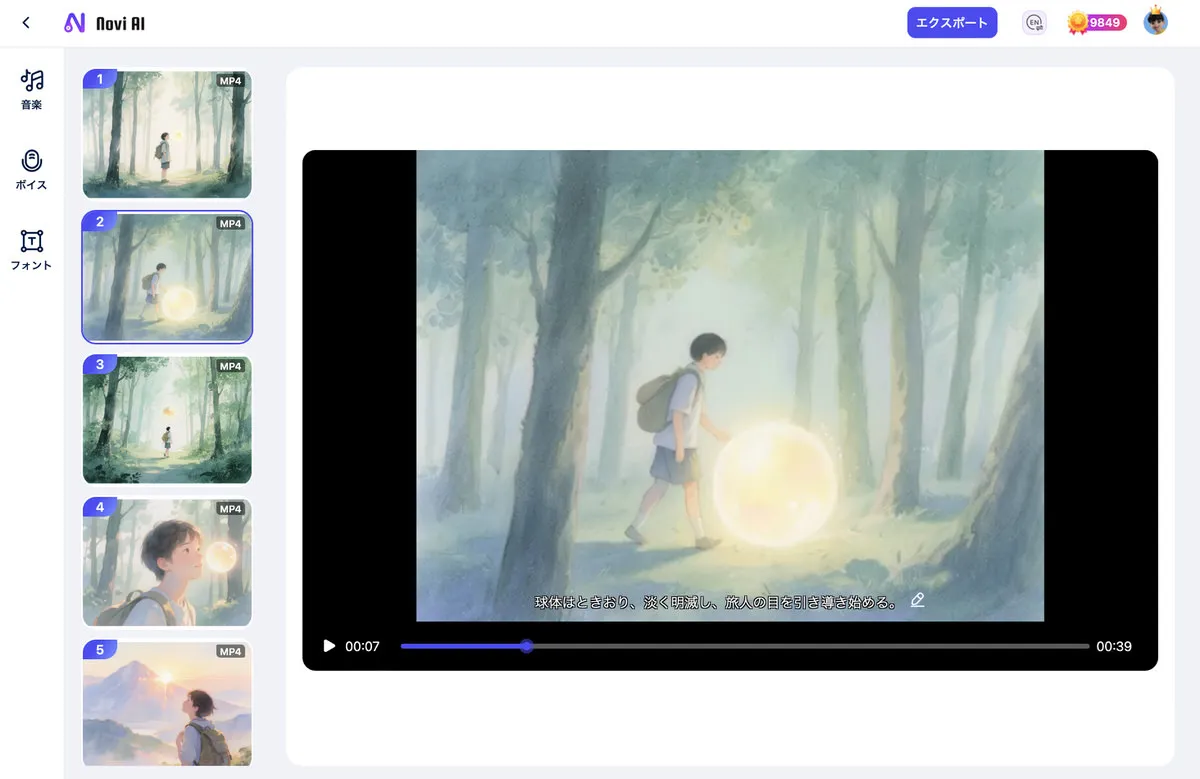Open the ボイス voice panel

click(32, 169)
